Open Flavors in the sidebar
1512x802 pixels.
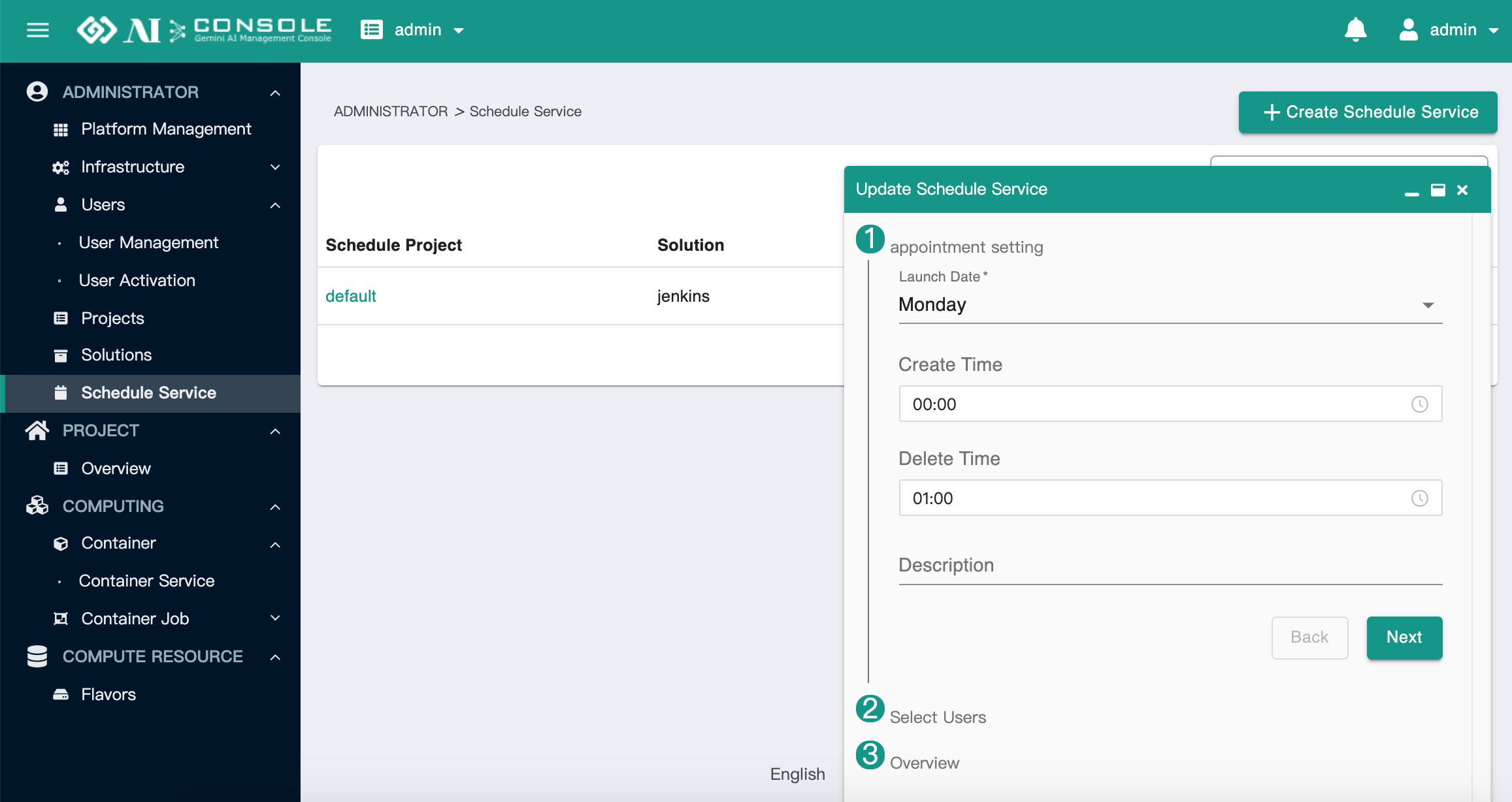(x=108, y=695)
